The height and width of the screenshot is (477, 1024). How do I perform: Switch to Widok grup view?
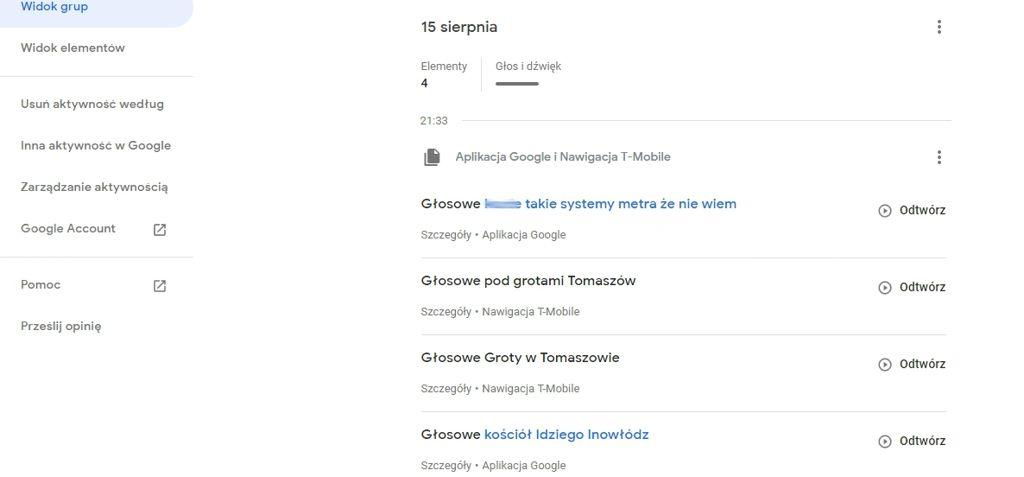(x=54, y=7)
